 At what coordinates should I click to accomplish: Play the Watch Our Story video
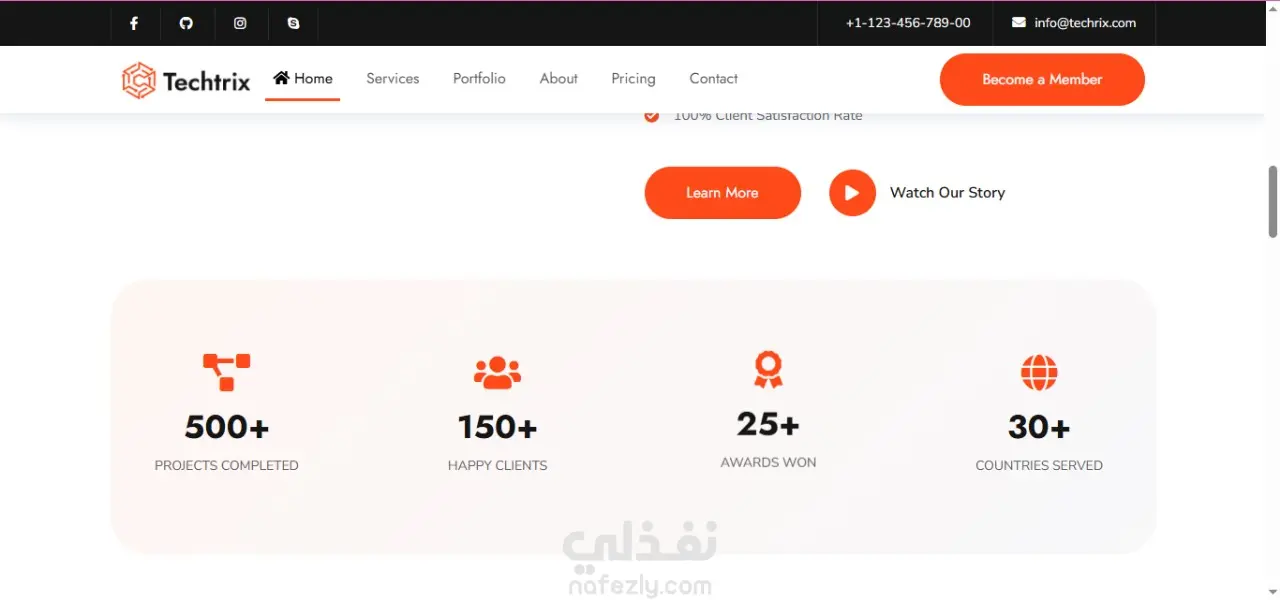[x=852, y=193]
